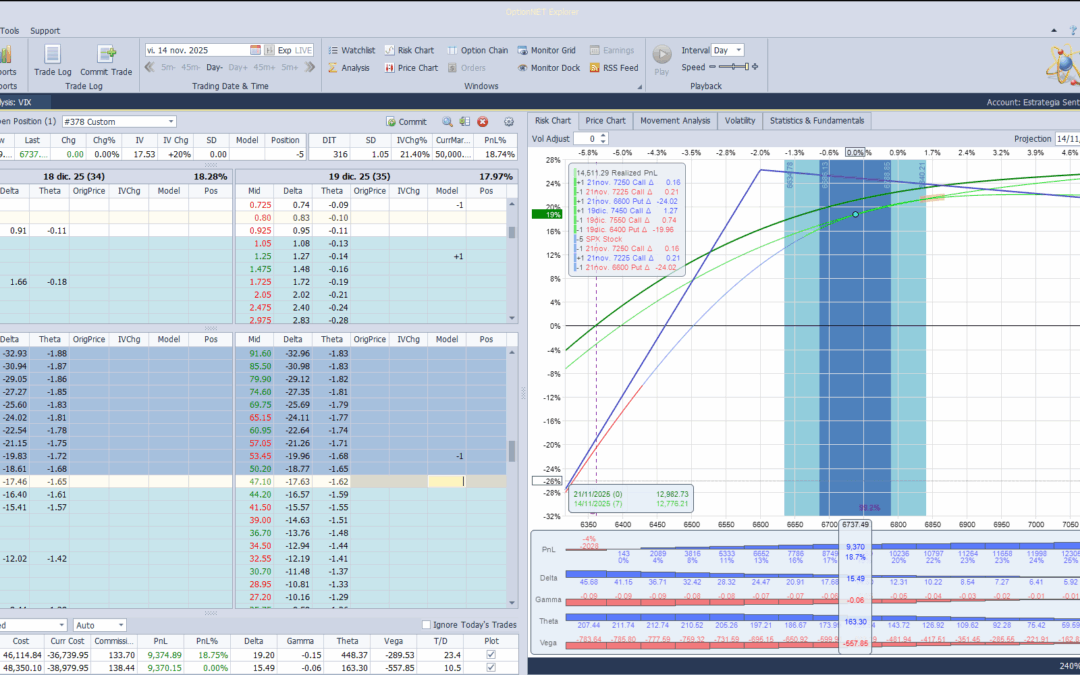Open the Monitor Grid window
The width and height of the screenshot is (1080, 675).
(x=546, y=50)
